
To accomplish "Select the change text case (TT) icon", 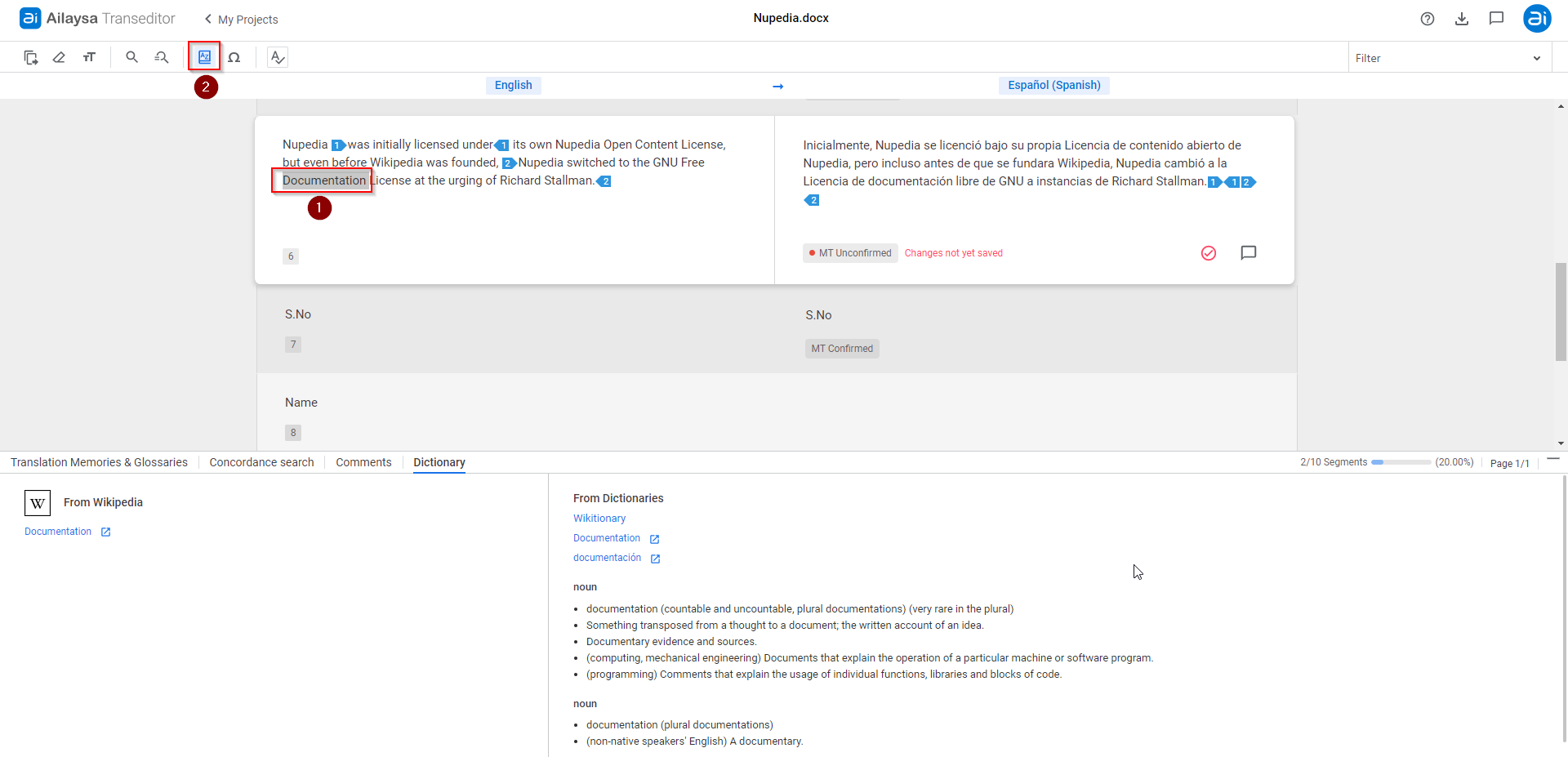I will click(x=90, y=57).
